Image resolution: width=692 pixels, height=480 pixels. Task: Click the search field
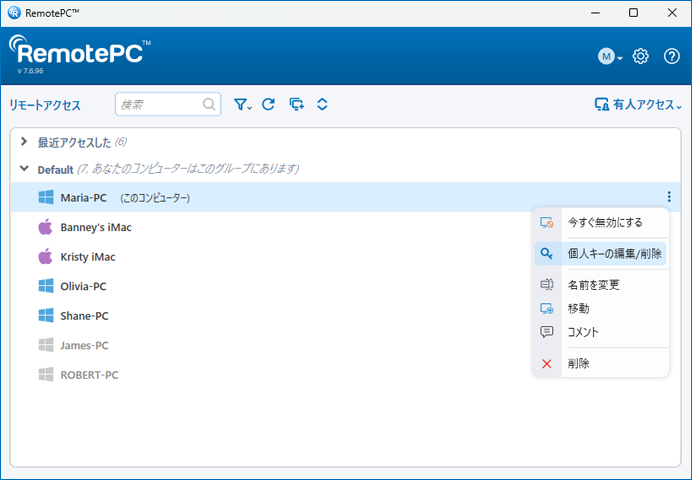168,104
